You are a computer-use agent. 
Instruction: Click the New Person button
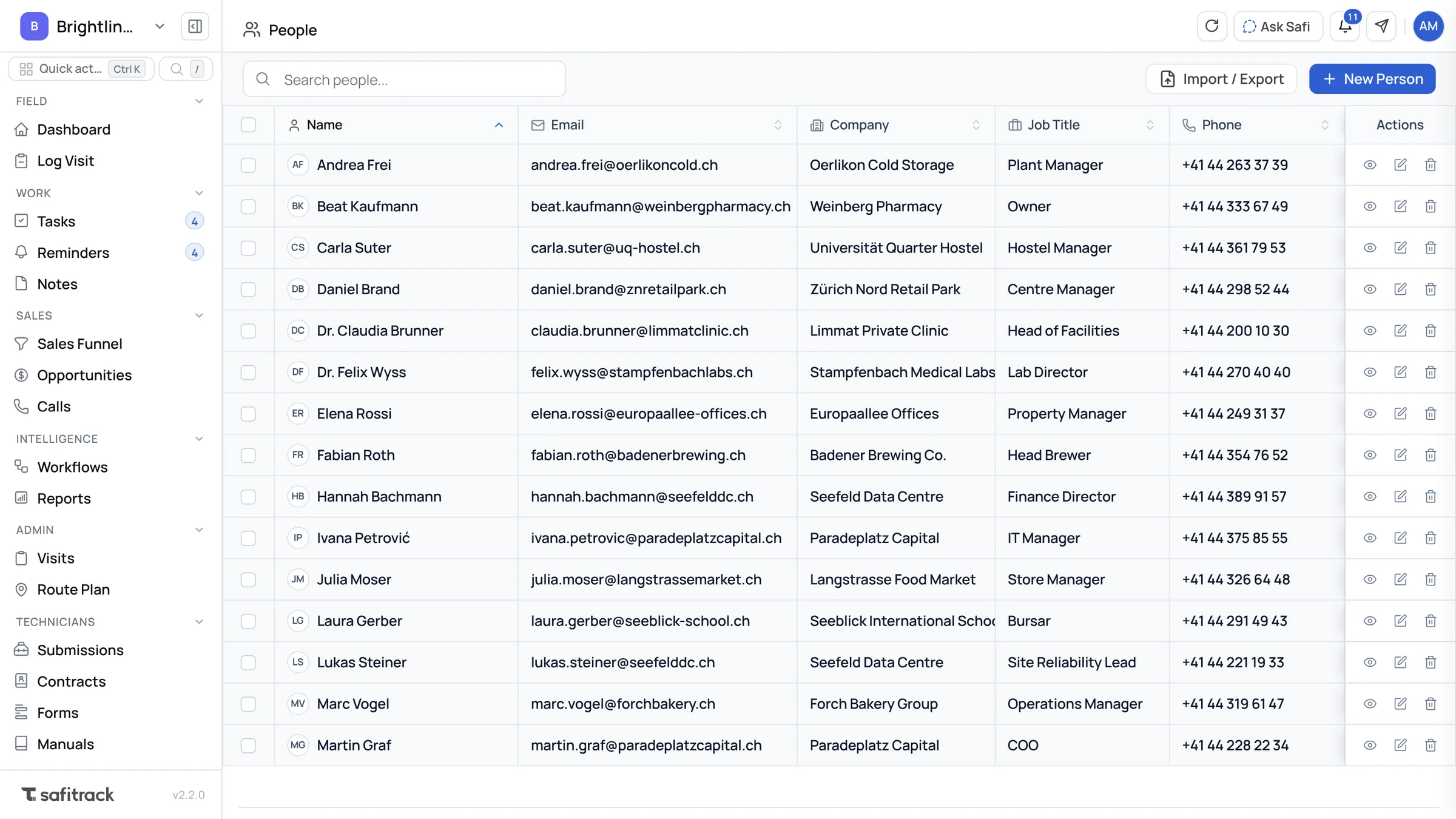1372,79
